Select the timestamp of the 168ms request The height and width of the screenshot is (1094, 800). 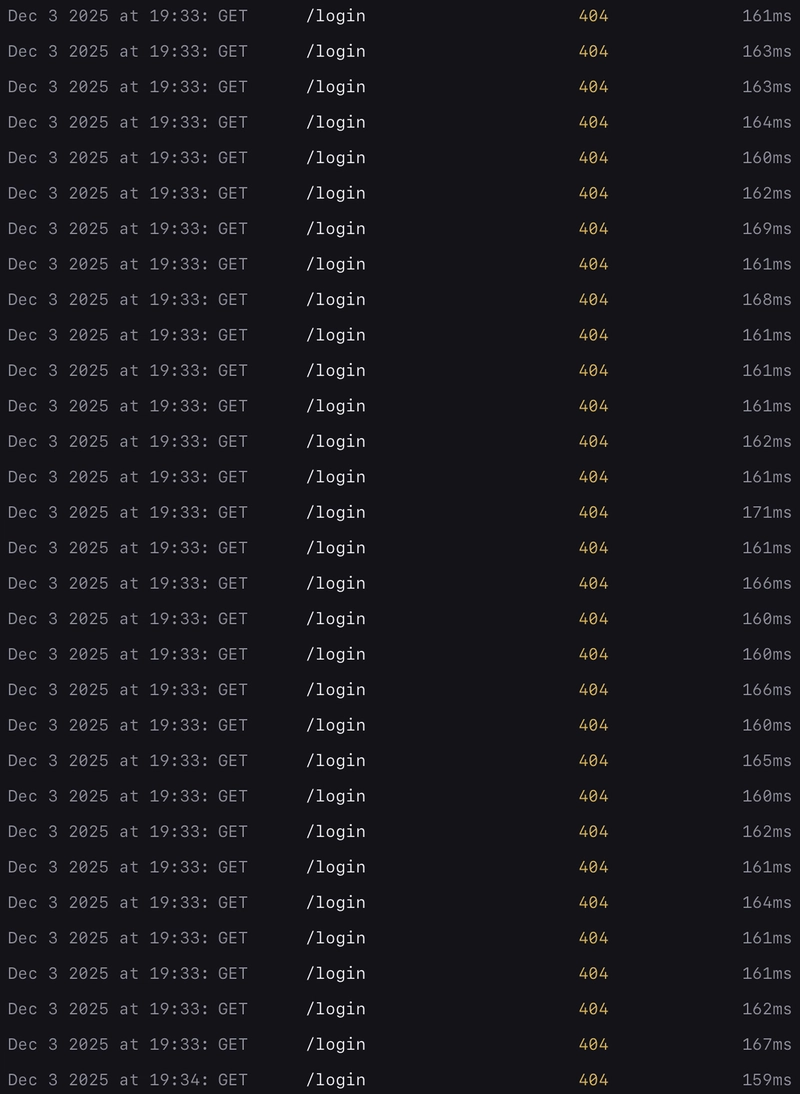pyautogui.click(x=127, y=300)
